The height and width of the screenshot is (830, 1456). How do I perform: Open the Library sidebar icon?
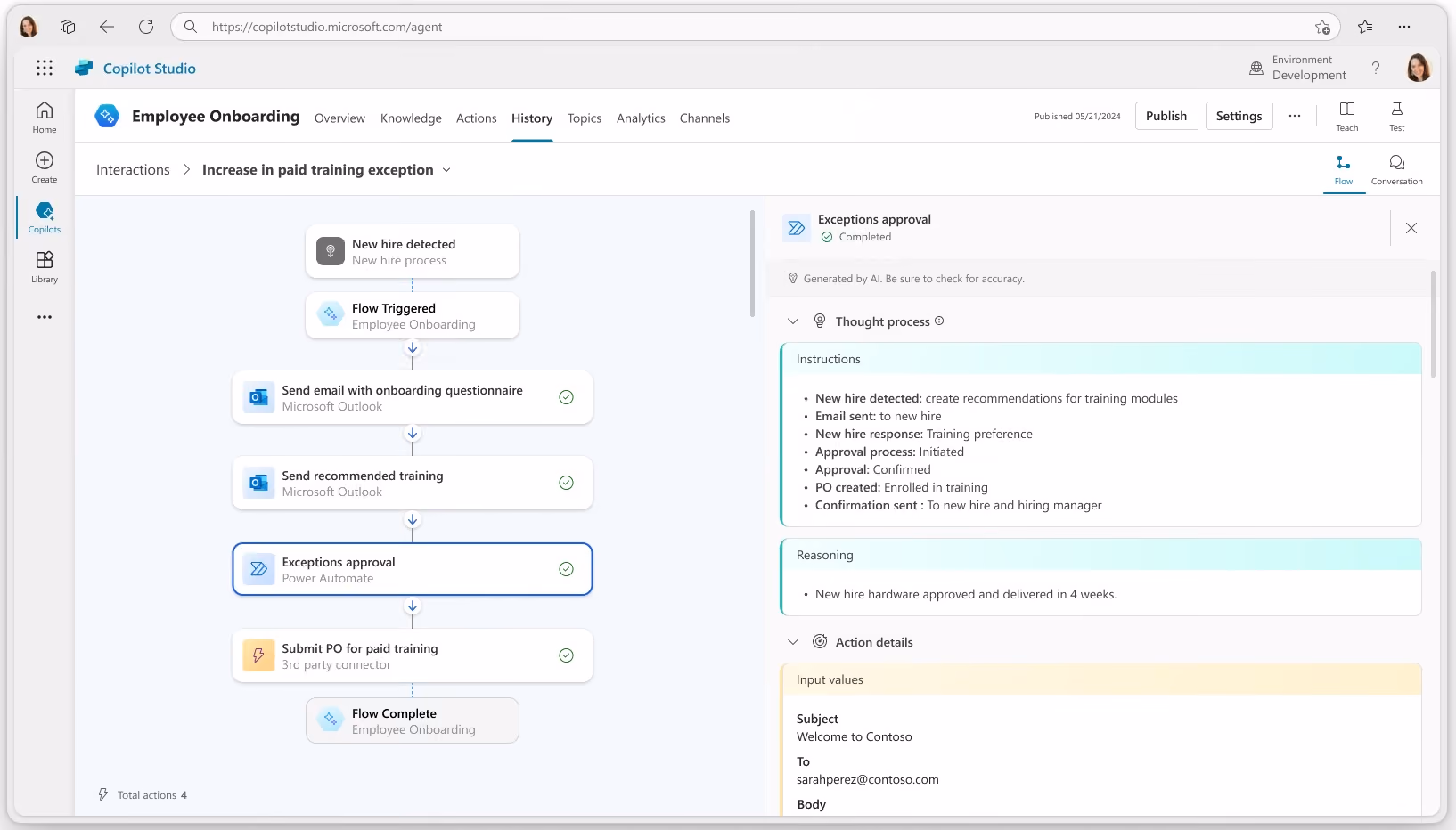point(45,267)
